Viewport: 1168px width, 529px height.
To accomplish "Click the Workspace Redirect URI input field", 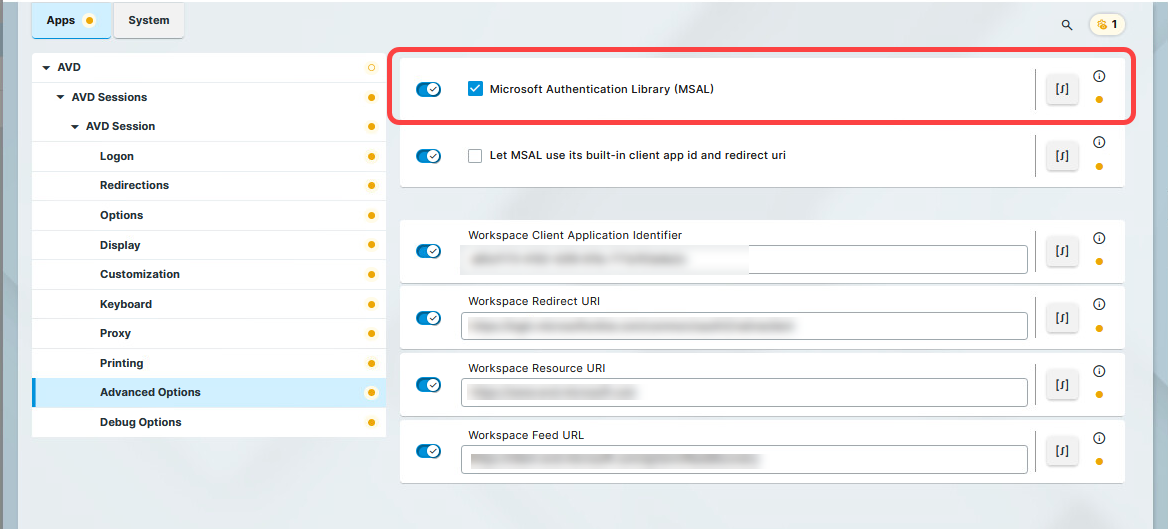I will coord(744,326).
